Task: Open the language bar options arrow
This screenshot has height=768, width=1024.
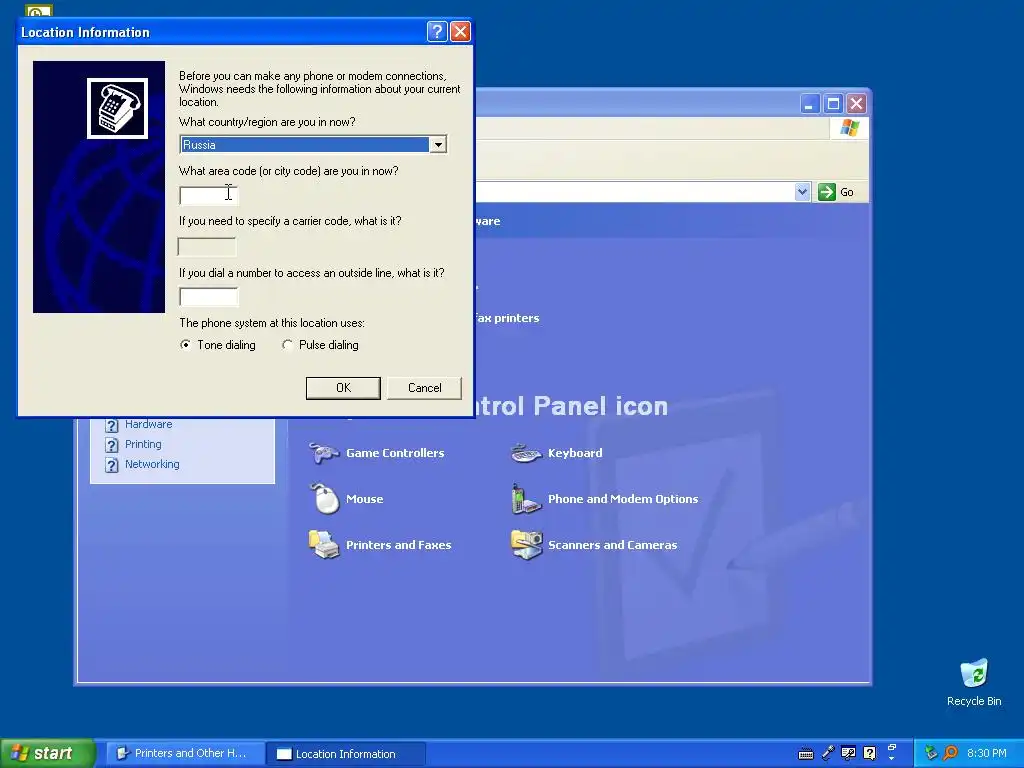Action: coord(892,760)
